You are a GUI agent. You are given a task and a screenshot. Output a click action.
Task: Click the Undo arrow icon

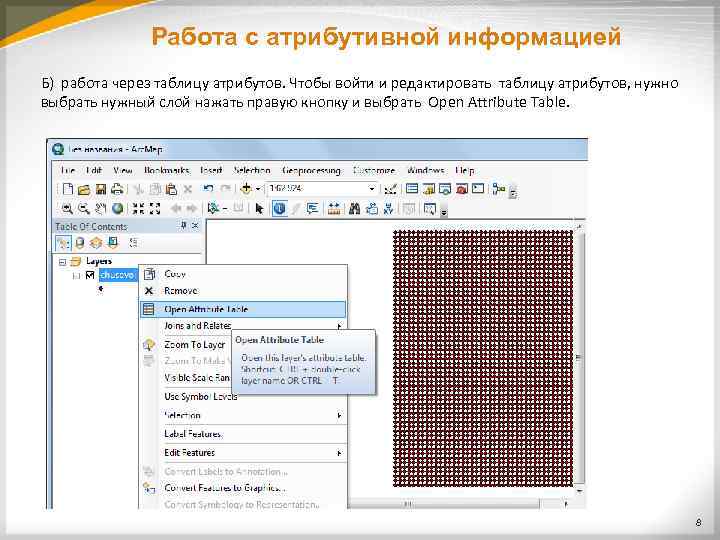point(208,189)
